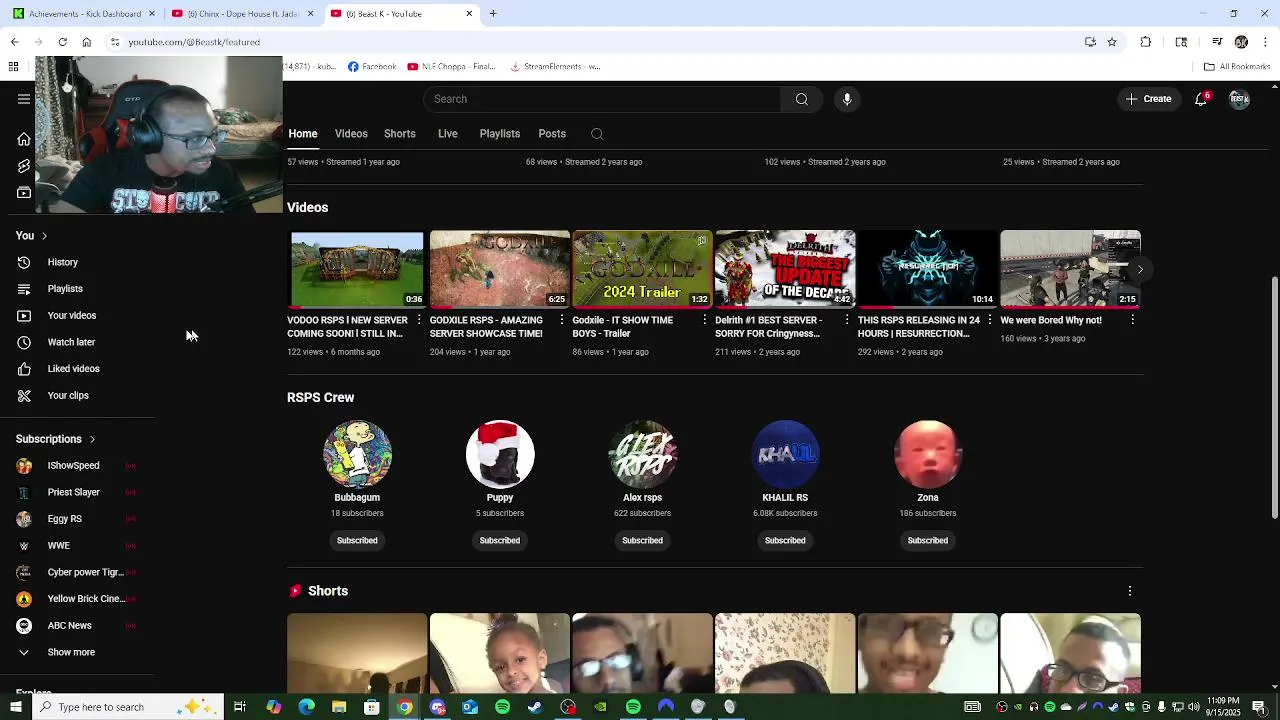Expand the Subscriptions section chevron

pyautogui.click(x=92, y=439)
